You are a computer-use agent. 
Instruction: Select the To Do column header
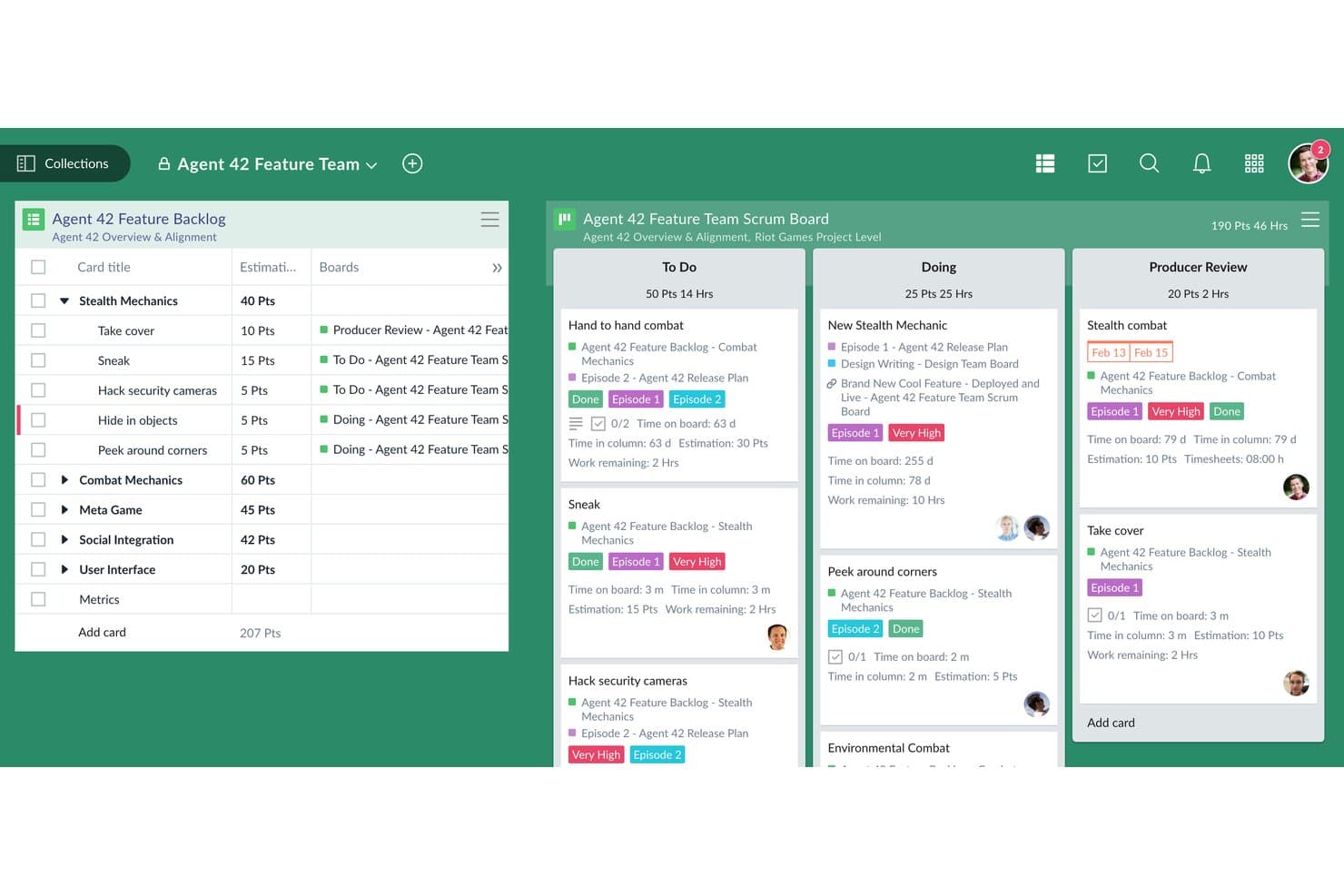click(679, 267)
